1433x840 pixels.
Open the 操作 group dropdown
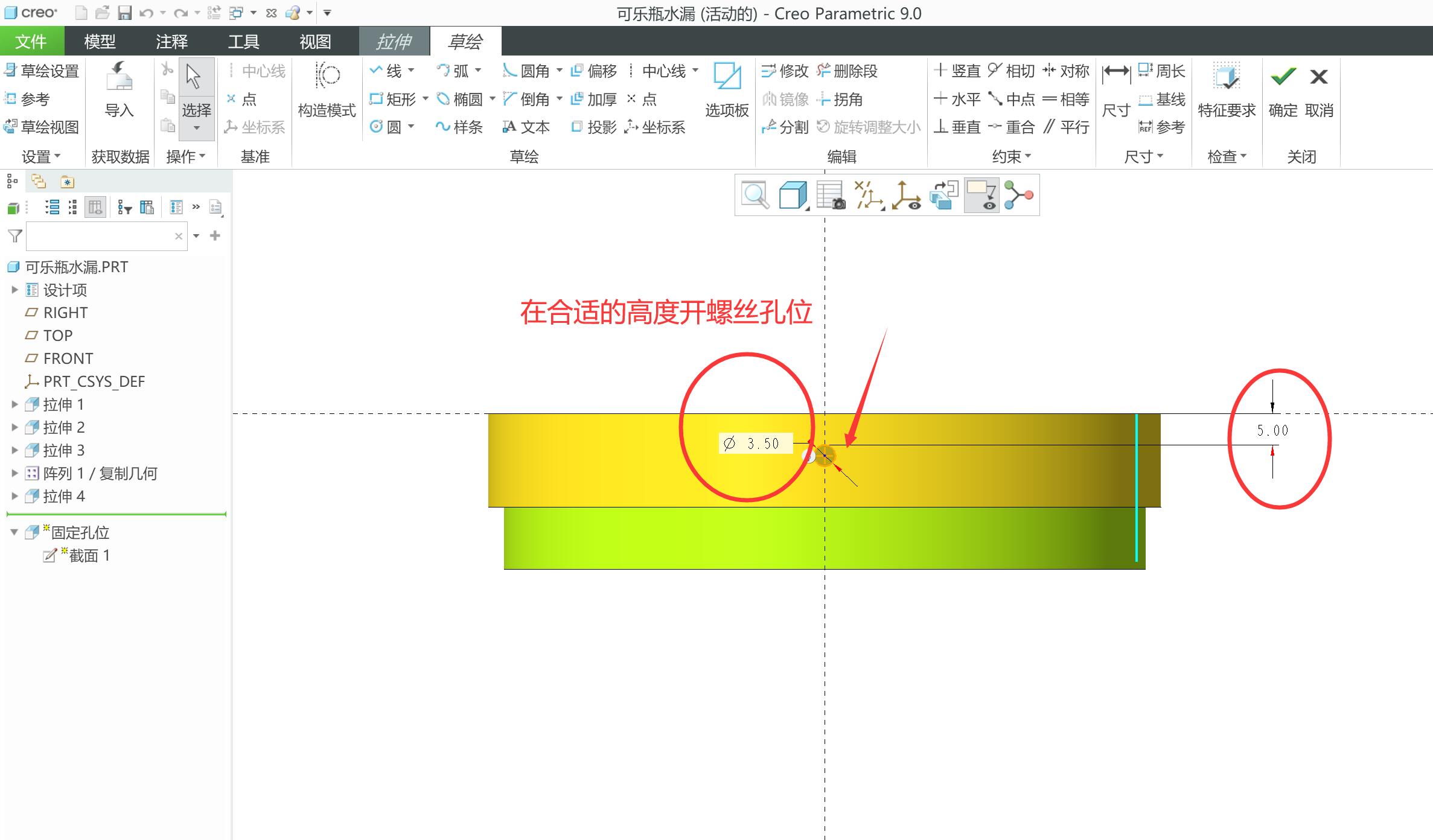click(x=186, y=157)
